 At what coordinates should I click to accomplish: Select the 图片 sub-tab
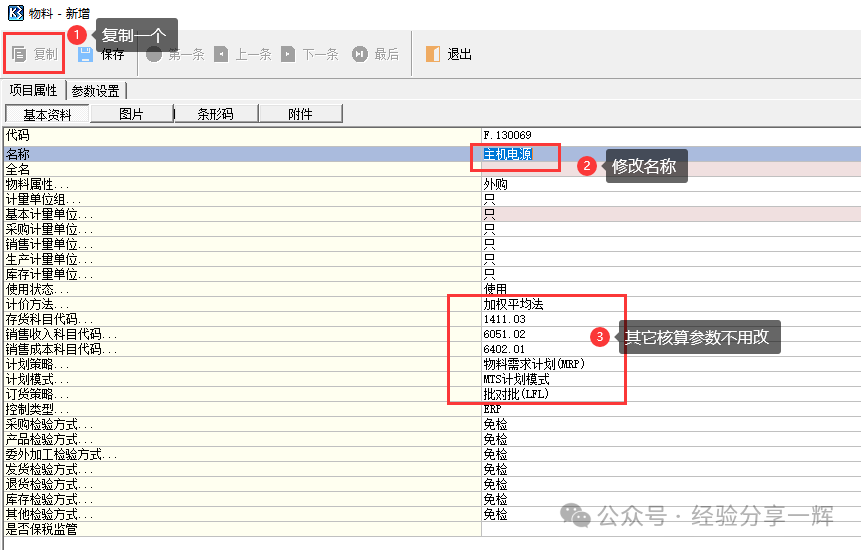click(131, 114)
